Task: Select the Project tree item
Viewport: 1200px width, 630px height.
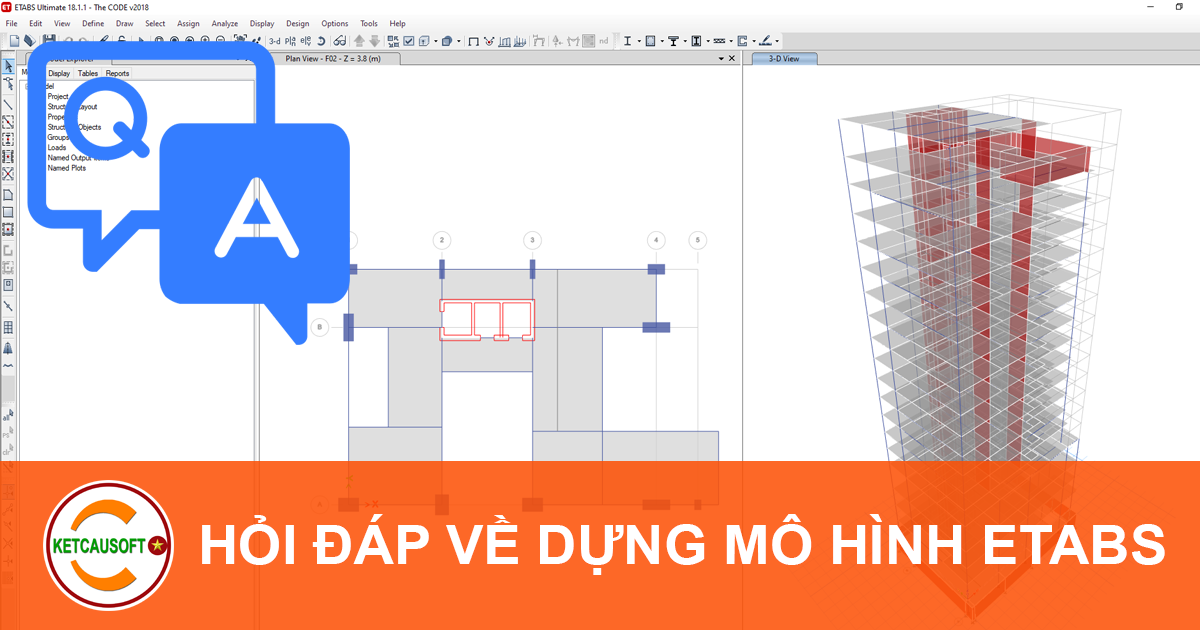Action: click(x=58, y=96)
